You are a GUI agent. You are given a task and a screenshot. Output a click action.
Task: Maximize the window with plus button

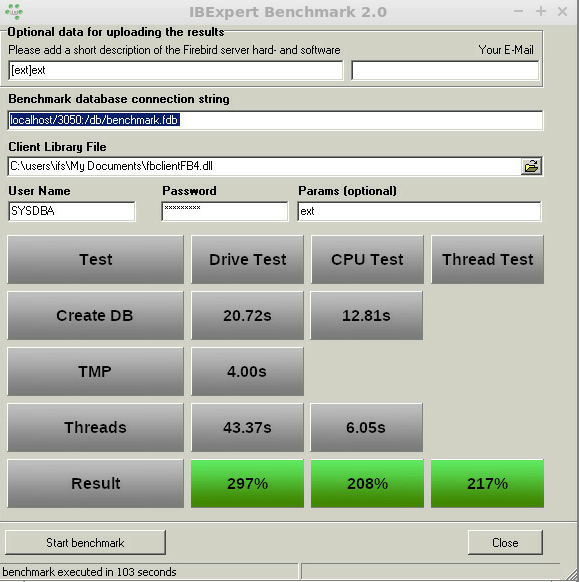(x=541, y=12)
